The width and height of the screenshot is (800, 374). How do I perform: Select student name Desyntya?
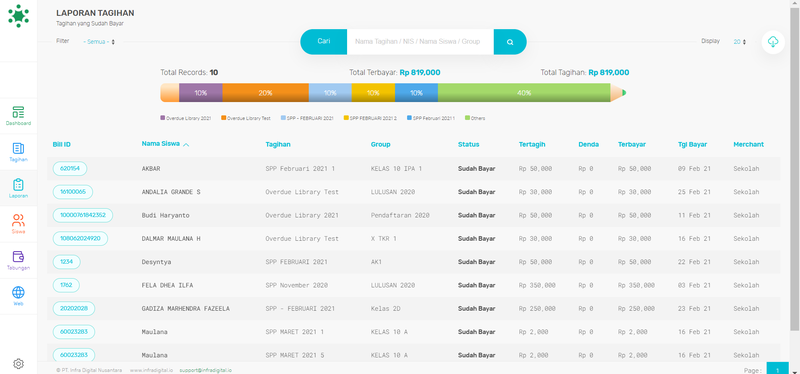pyautogui.click(x=157, y=262)
